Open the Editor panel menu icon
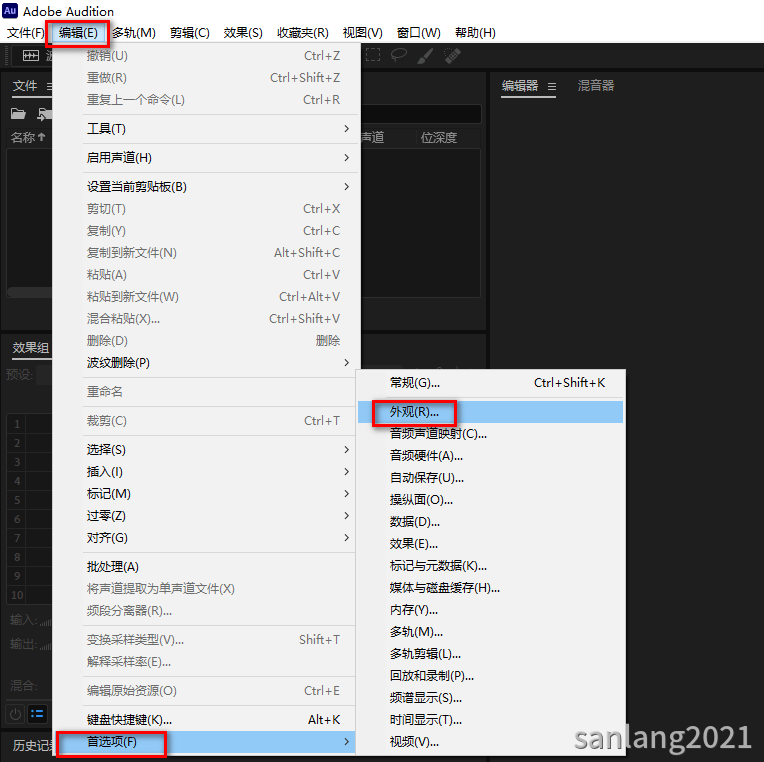This screenshot has height=762, width=764. pyautogui.click(x=552, y=86)
